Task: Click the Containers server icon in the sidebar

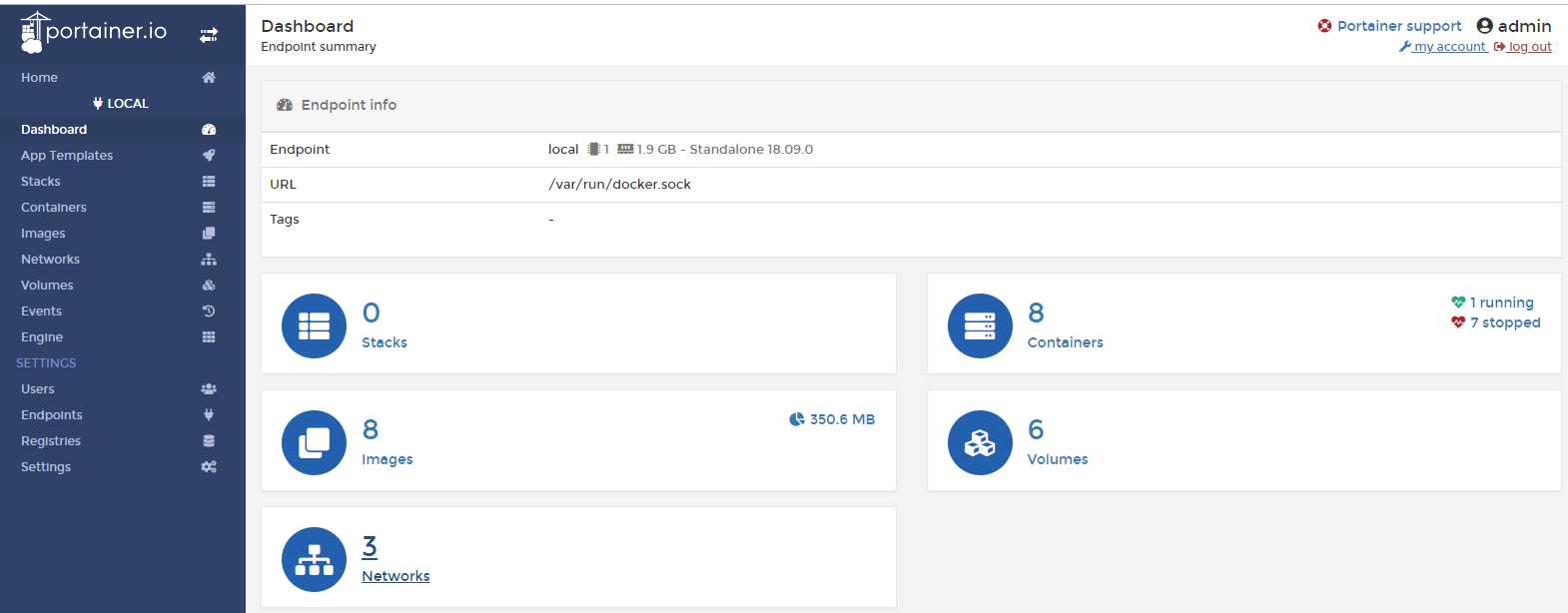Action: (x=209, y=207)
